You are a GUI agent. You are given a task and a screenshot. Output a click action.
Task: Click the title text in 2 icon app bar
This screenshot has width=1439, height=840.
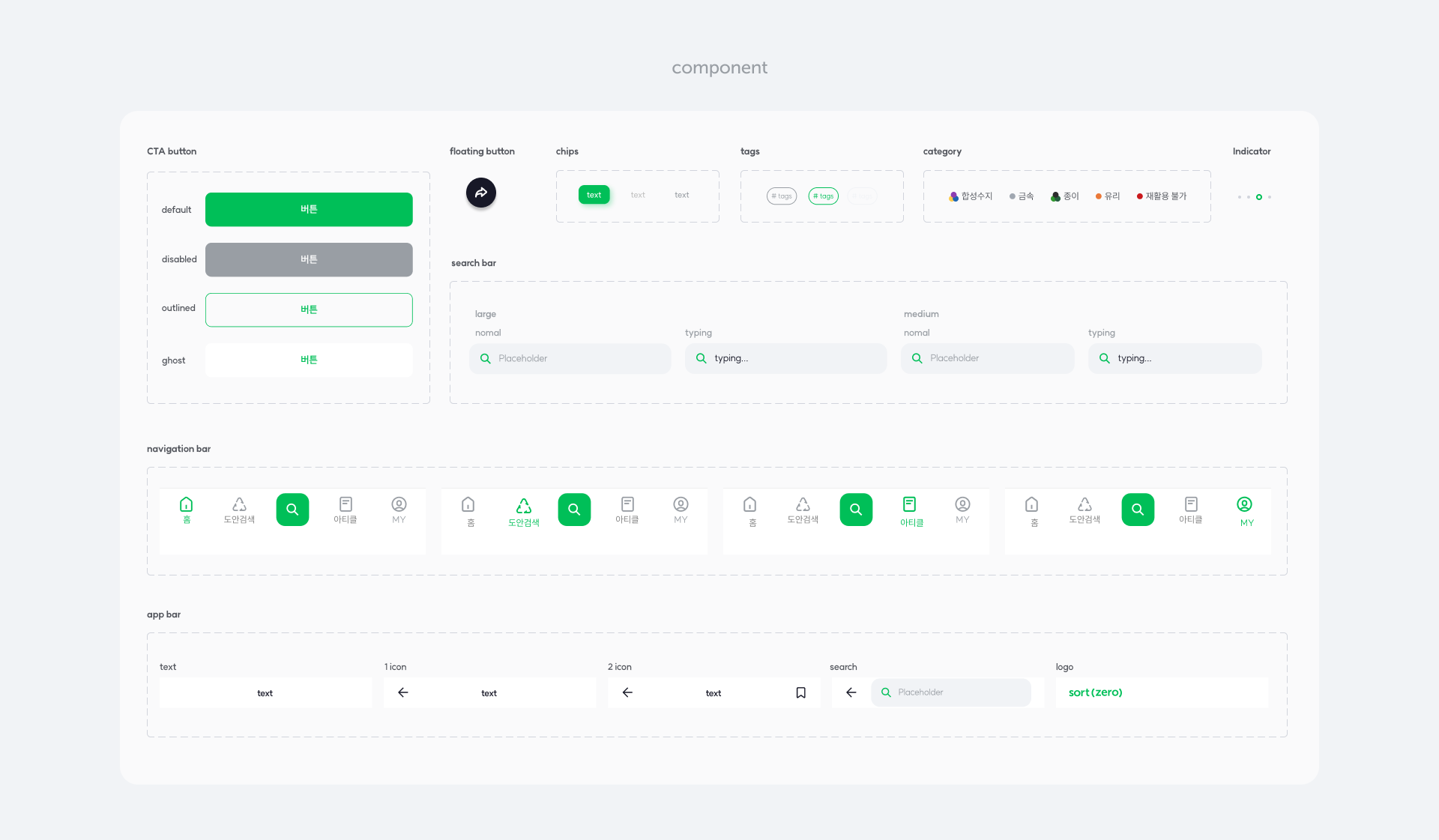pos(714,693)
